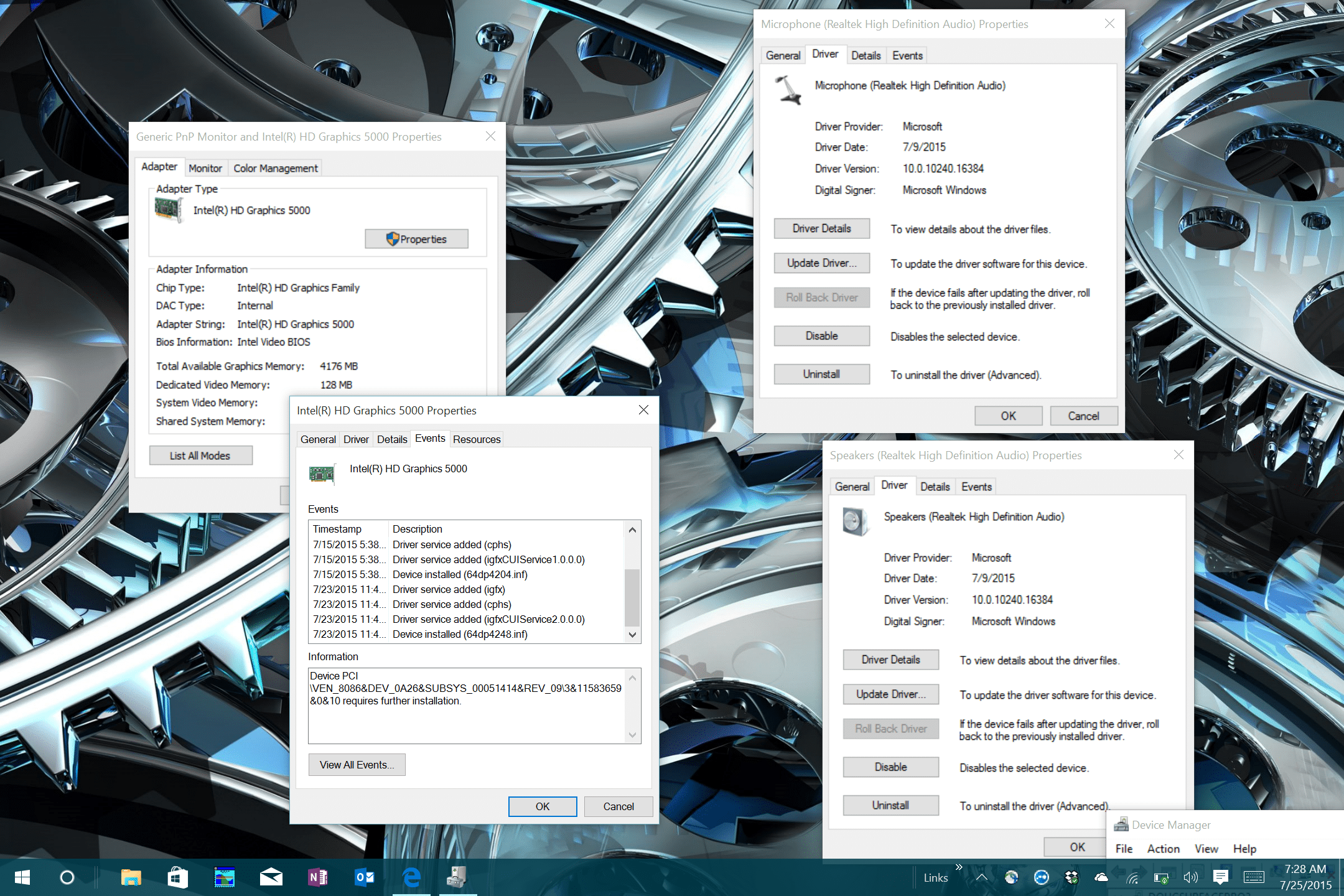1344x896 pixels.
Task: Open Driver tab in Intel HD Graphics Properties
Action: [356, 439]
